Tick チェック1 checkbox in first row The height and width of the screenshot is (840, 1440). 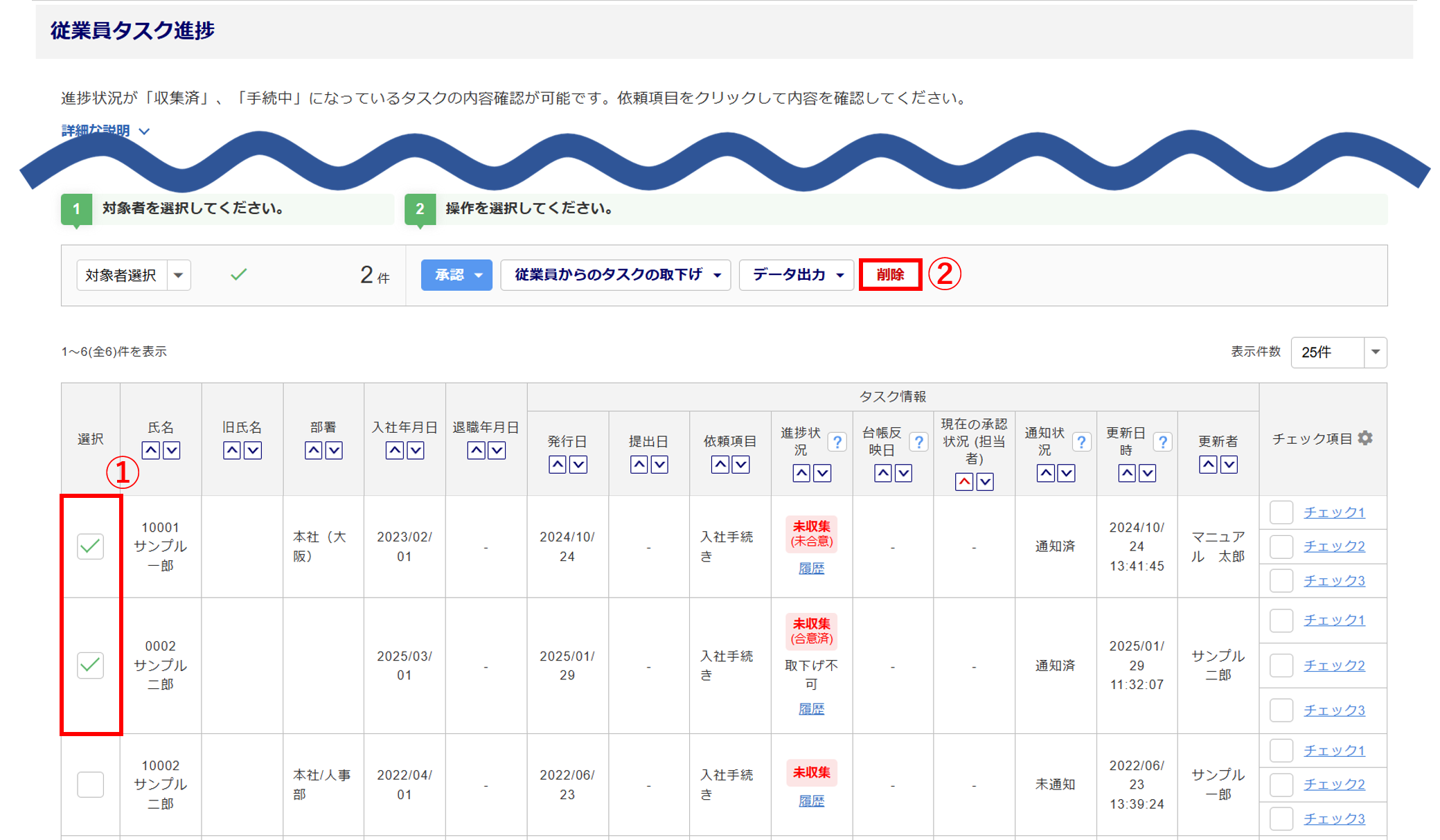coord(1281,512)
